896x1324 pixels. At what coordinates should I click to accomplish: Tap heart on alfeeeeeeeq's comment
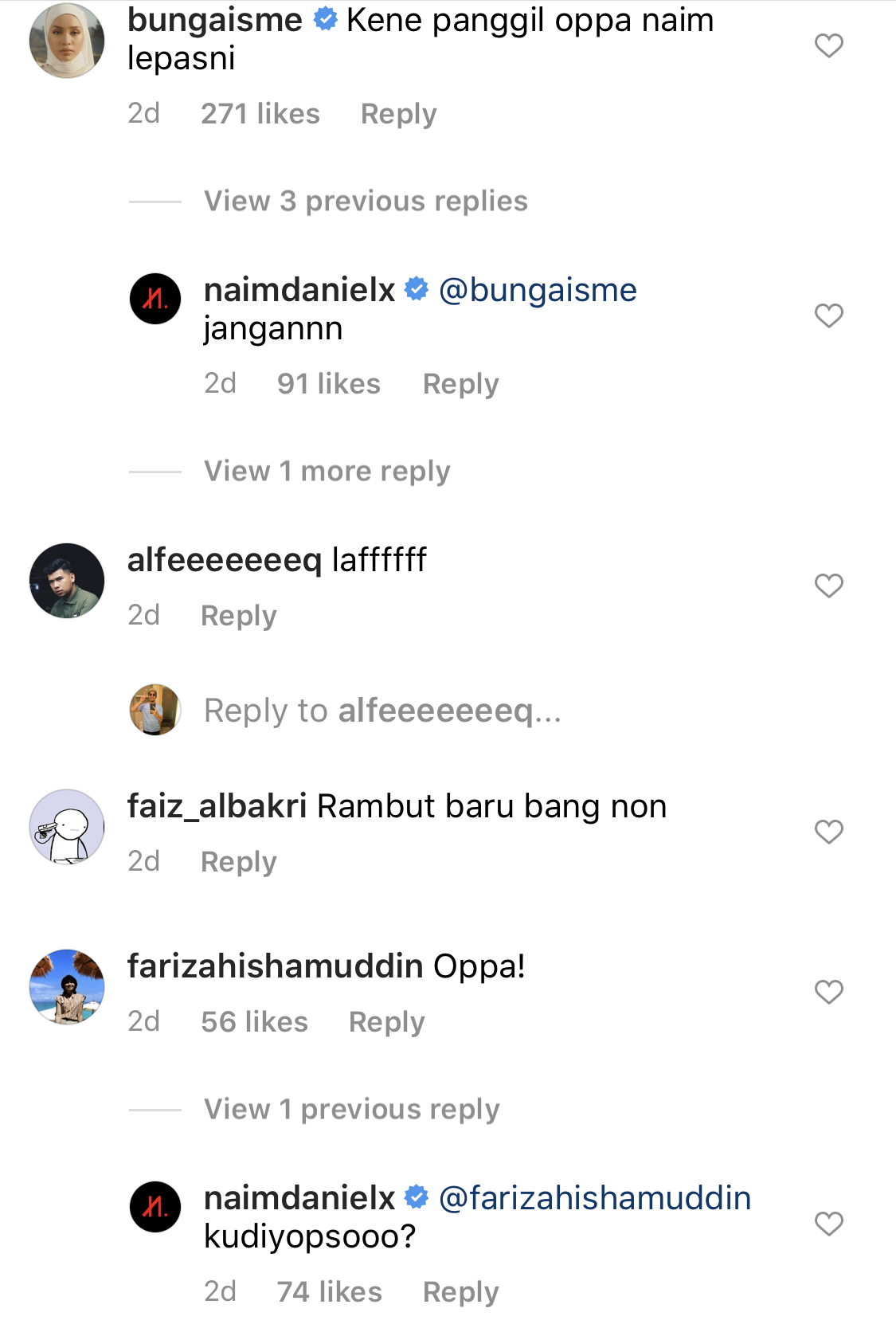coord(828,586)
